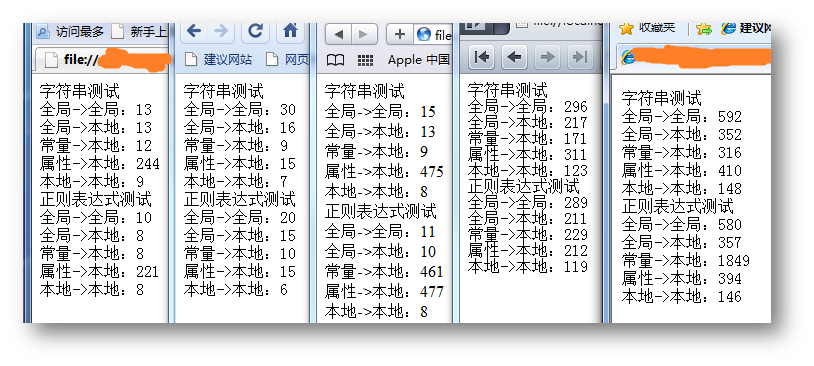Click the 常量->本地：1849 result line
Viewport: 814px width, 366px height.
(x=686, y=261)
